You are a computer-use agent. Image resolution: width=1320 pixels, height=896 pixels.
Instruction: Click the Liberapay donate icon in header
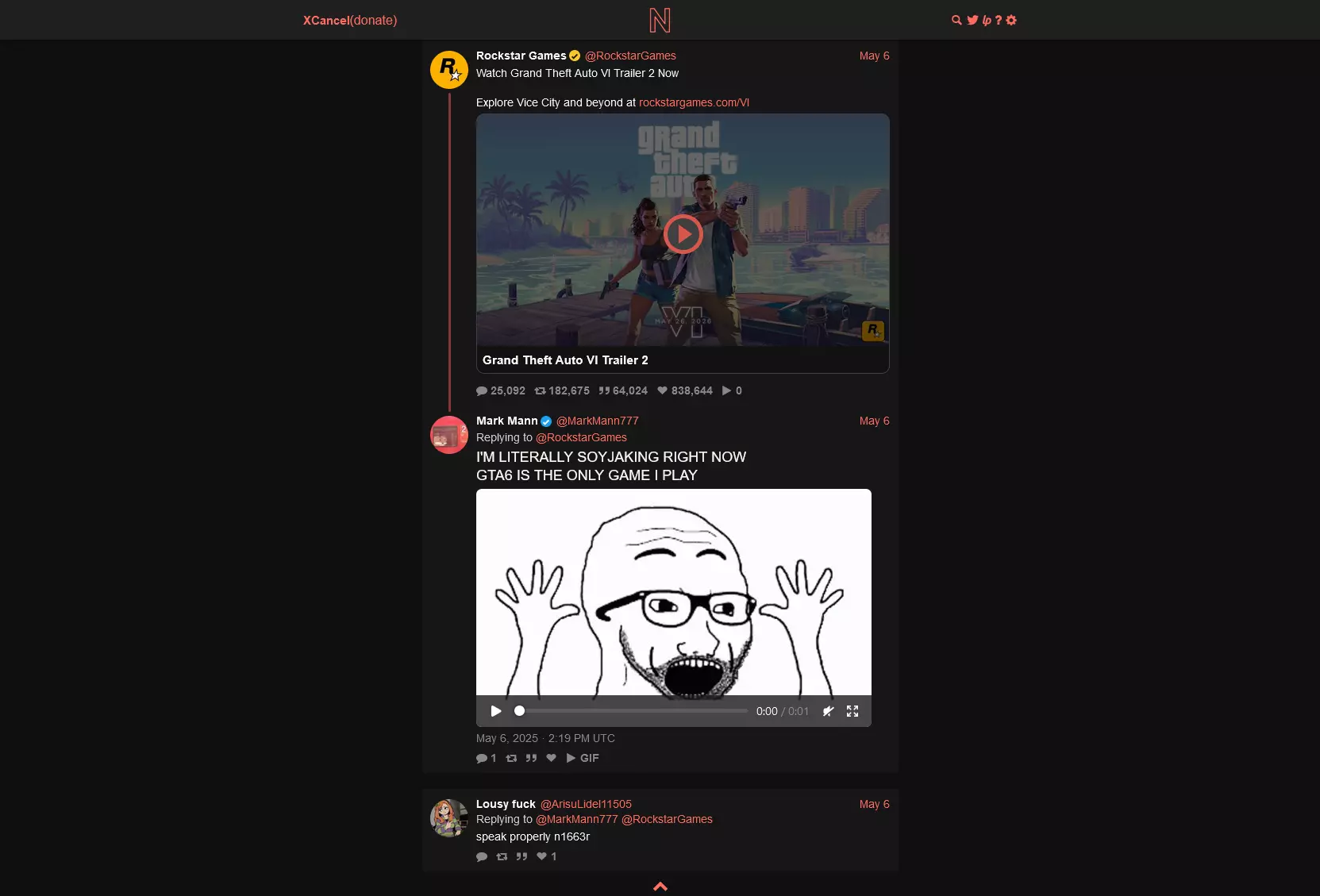pos(987,21)
